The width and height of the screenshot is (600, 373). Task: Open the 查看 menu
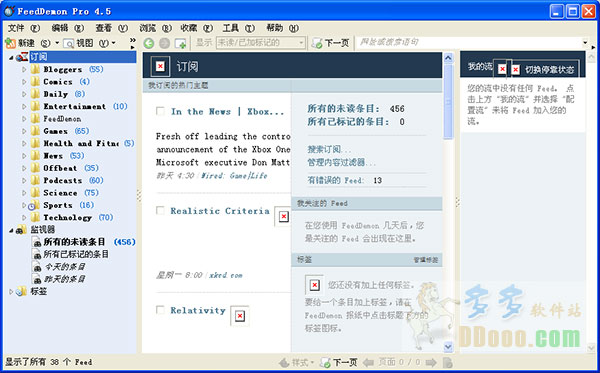pos(111,28)
